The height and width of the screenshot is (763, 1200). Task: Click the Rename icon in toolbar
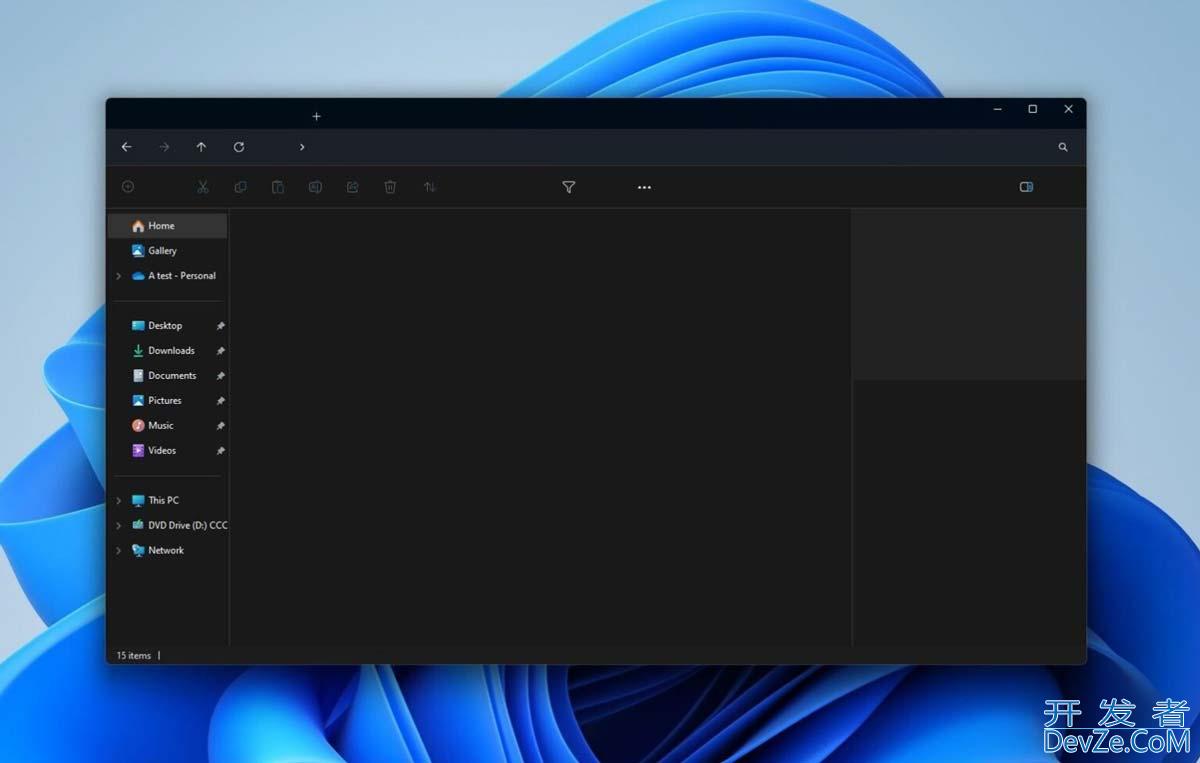[315, 187]
